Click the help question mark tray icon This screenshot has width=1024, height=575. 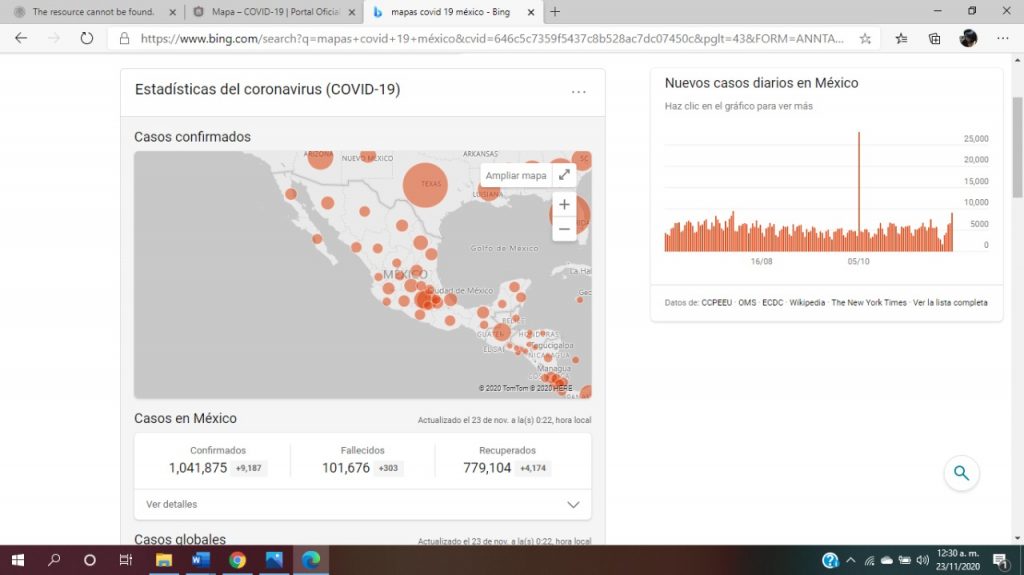point(830,561)
